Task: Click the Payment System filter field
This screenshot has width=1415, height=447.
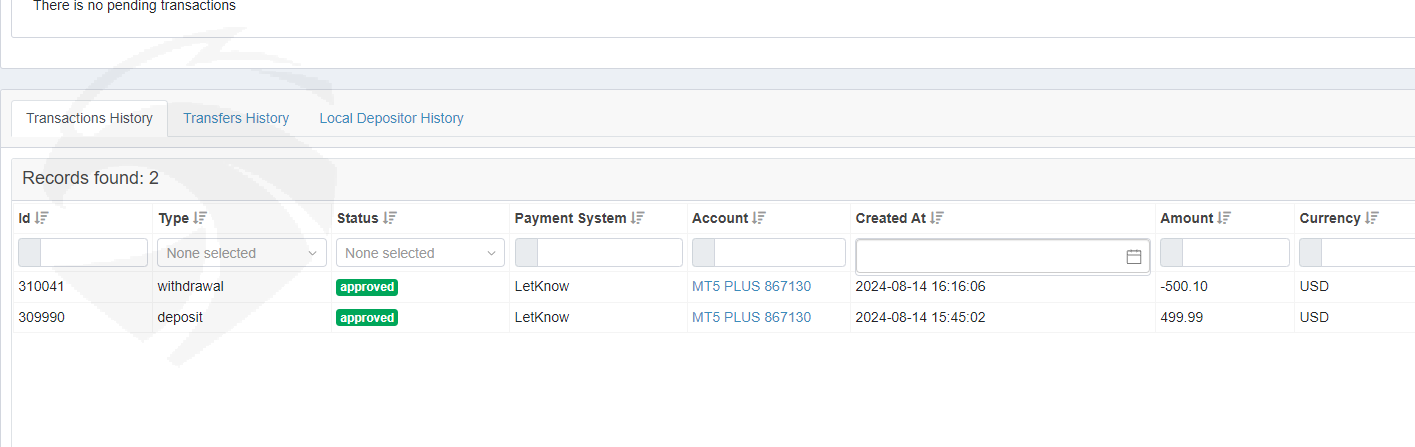Action: (x=609, y=253)
